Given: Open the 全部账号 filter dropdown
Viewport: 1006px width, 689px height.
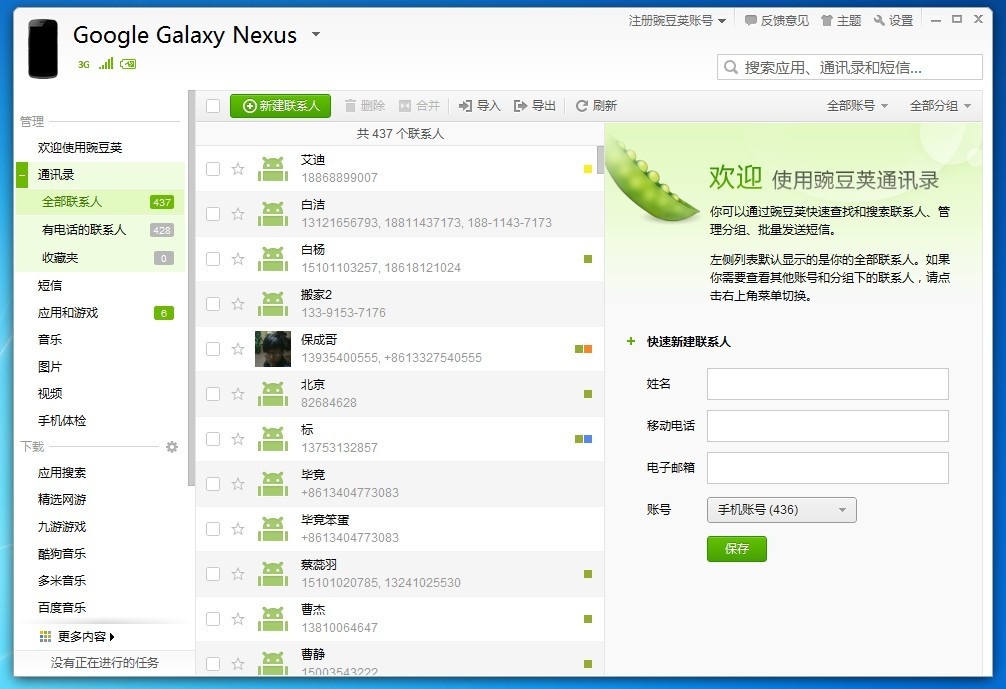Looking at the screenshot, I should coord(857,106).
